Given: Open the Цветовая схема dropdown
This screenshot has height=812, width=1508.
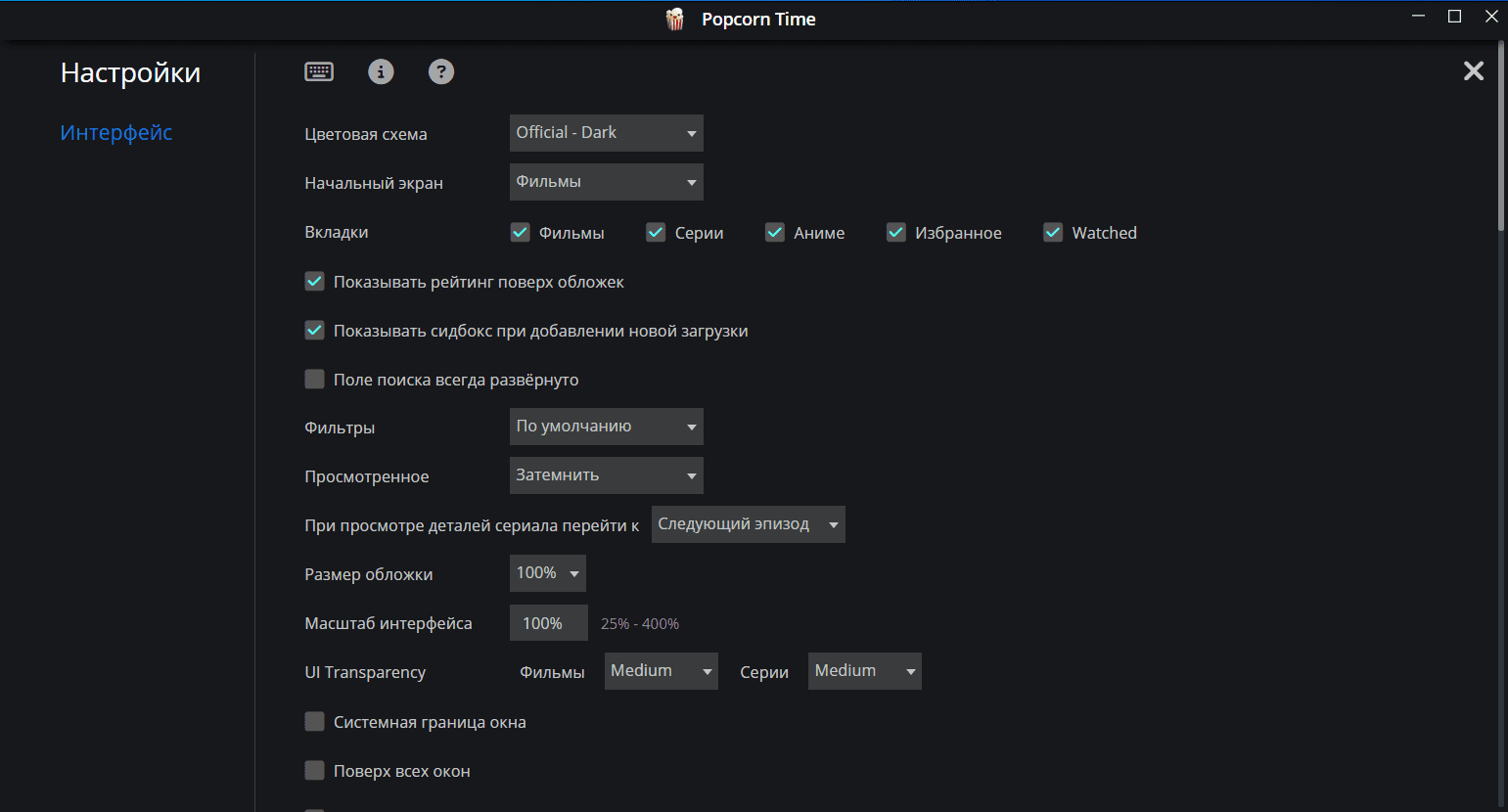Looking at the screenshot, I should tap(606, 133).
